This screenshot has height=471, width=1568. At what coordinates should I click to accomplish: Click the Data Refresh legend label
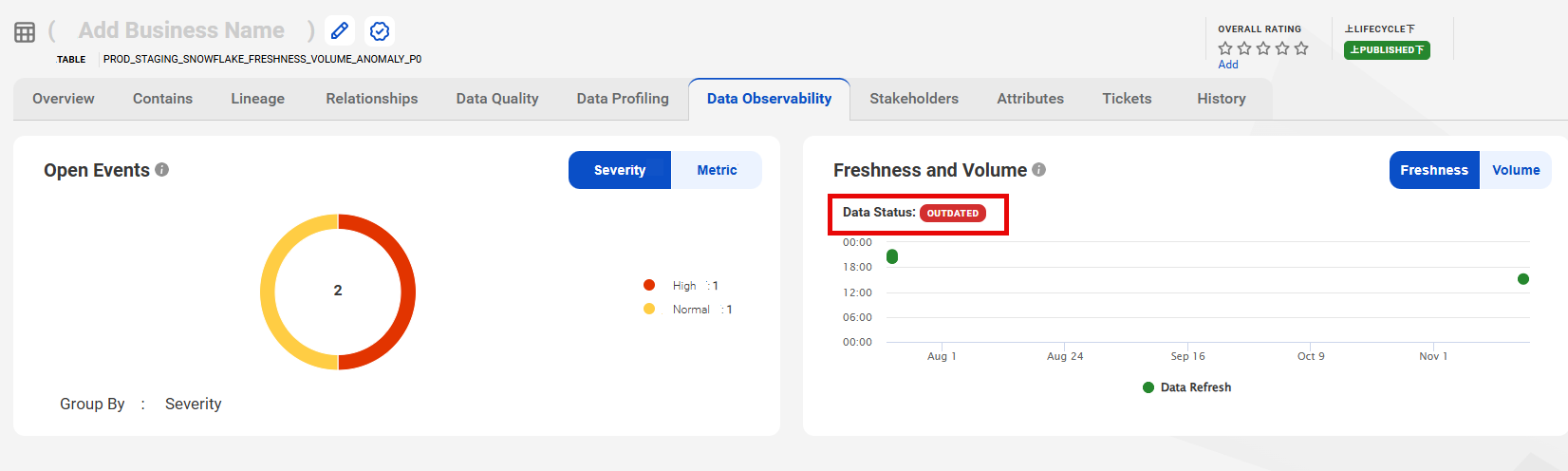(1196, 387)
